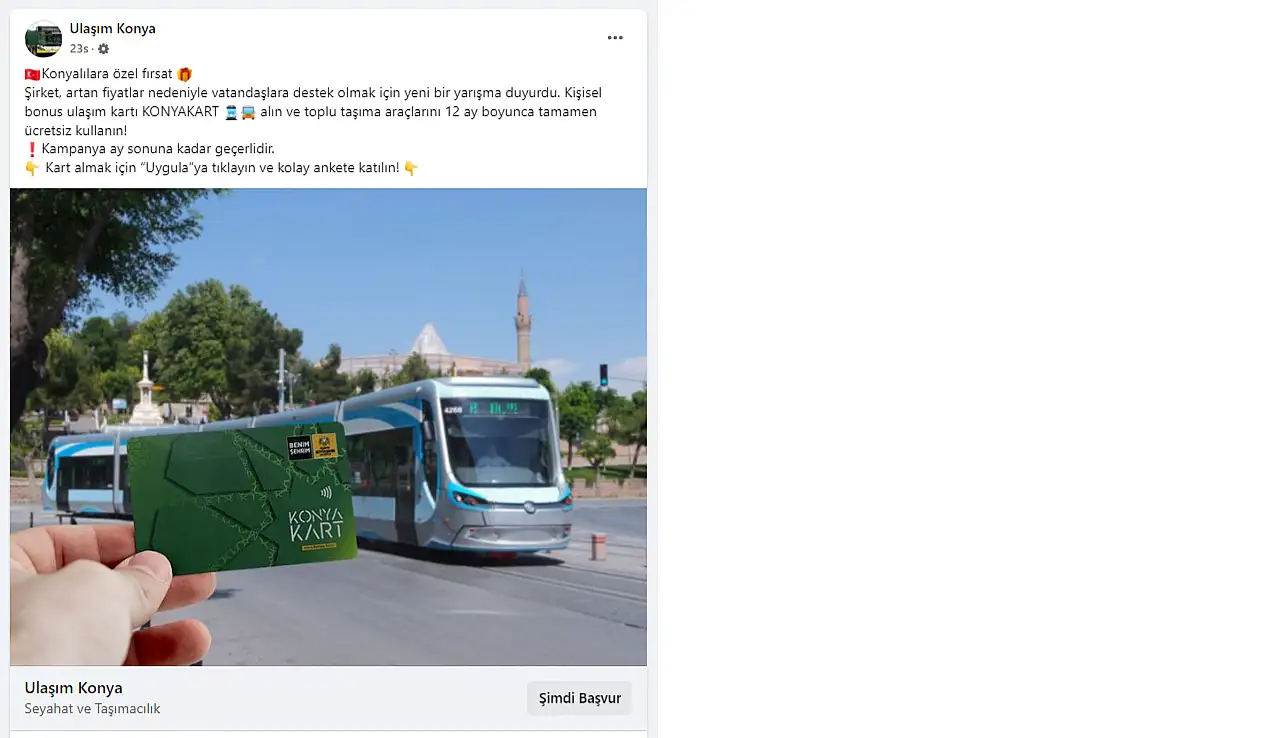
Task: Open the 23s timestamp link
Action: [x=79, y=49]
